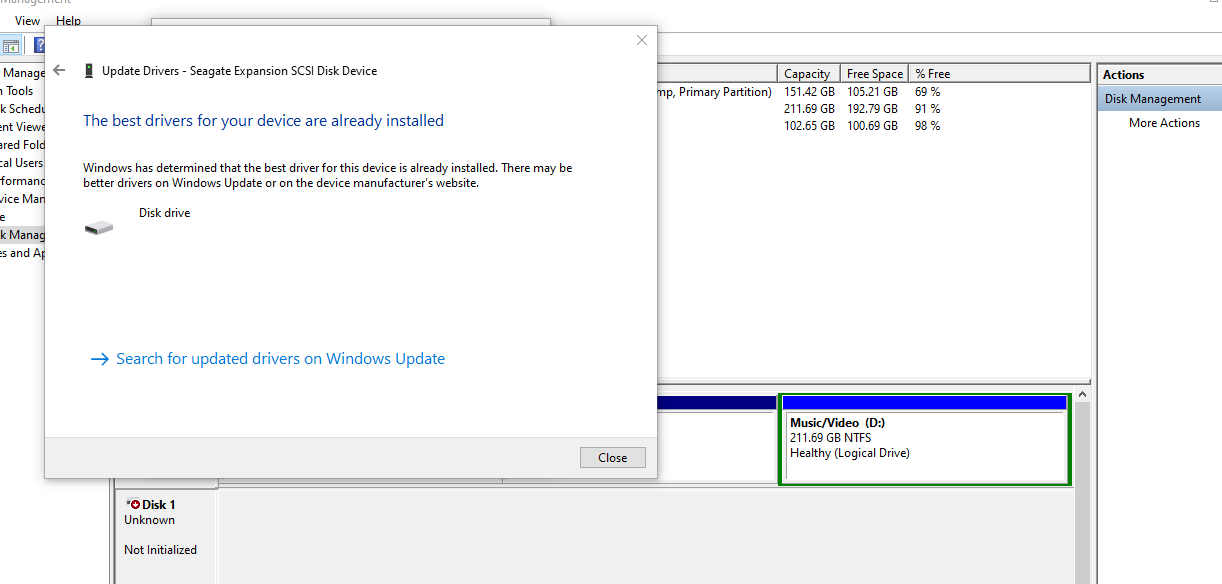
Task: Sort volumes by % Free column
Action: click(x=999, y=73)
